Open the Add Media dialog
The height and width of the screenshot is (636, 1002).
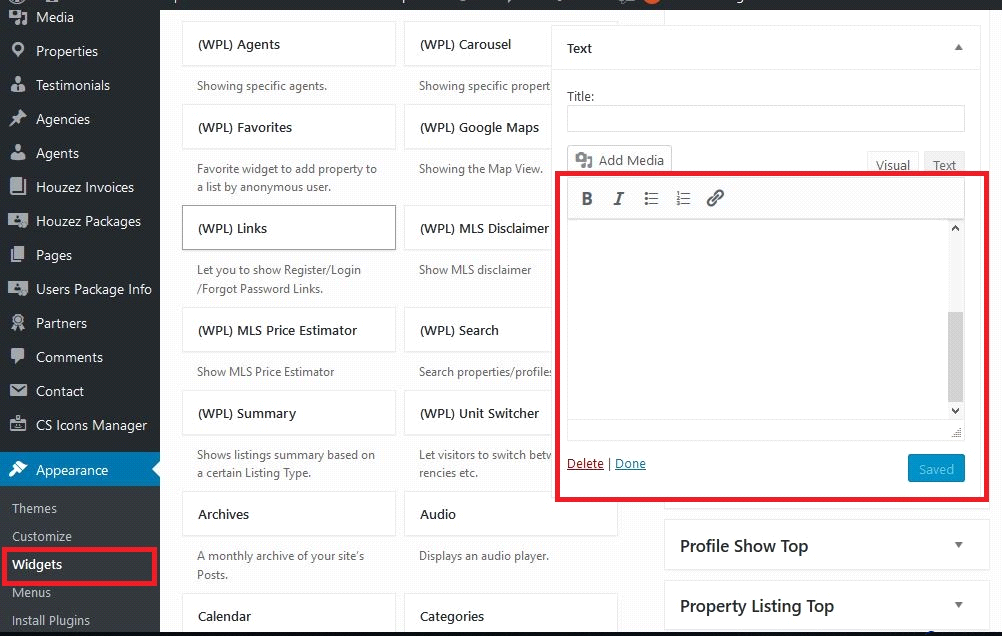(618, 159)
